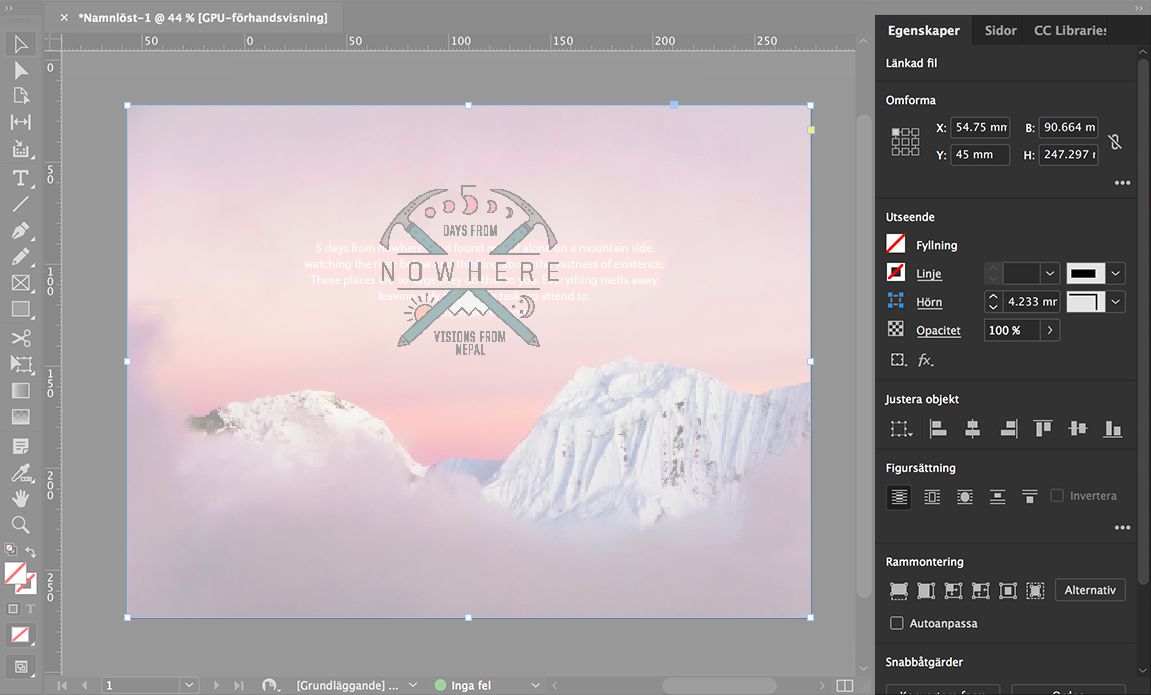Image resolution: width=1151 pixels, height=695 pixels.
Task: Open the Inga fel preflight menu
Action: pos(535,685)
